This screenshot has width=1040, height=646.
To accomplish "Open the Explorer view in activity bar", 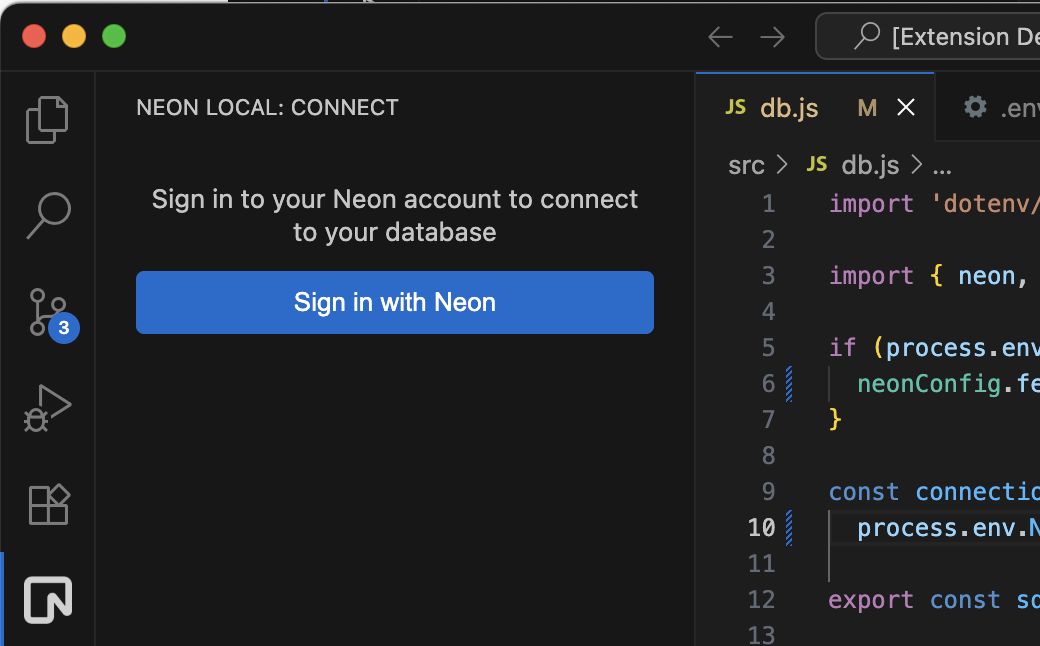I will (x=47, y=119).
